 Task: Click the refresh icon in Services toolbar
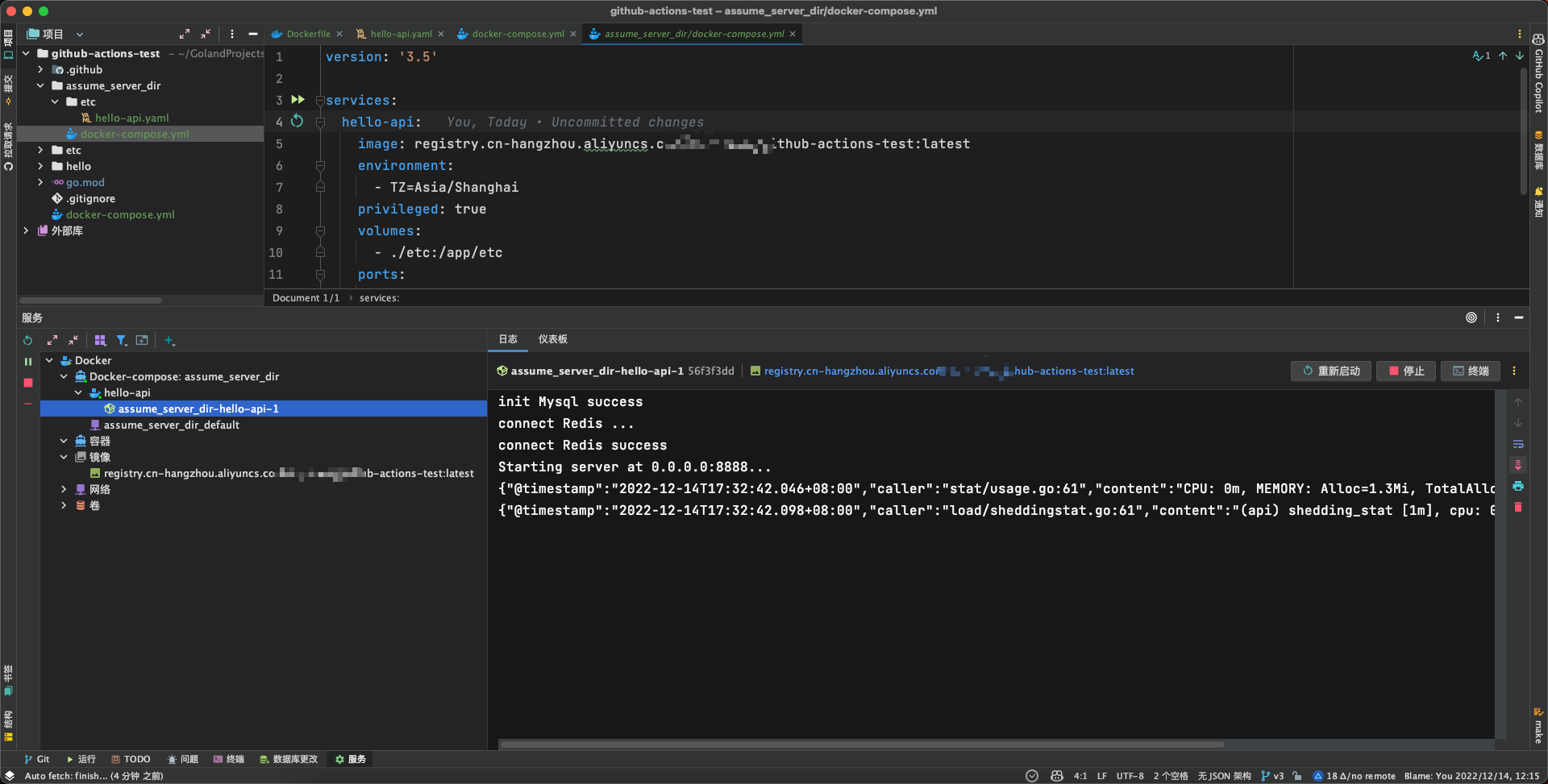click(28, 341)
